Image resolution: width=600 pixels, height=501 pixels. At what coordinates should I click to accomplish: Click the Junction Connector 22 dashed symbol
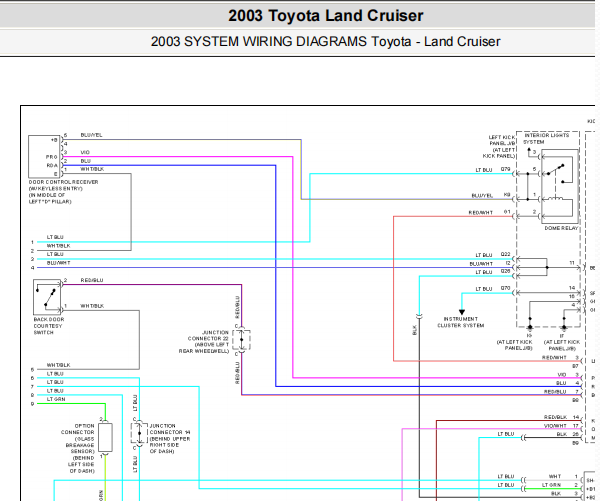pyautogui.click(x=241, y=340)
